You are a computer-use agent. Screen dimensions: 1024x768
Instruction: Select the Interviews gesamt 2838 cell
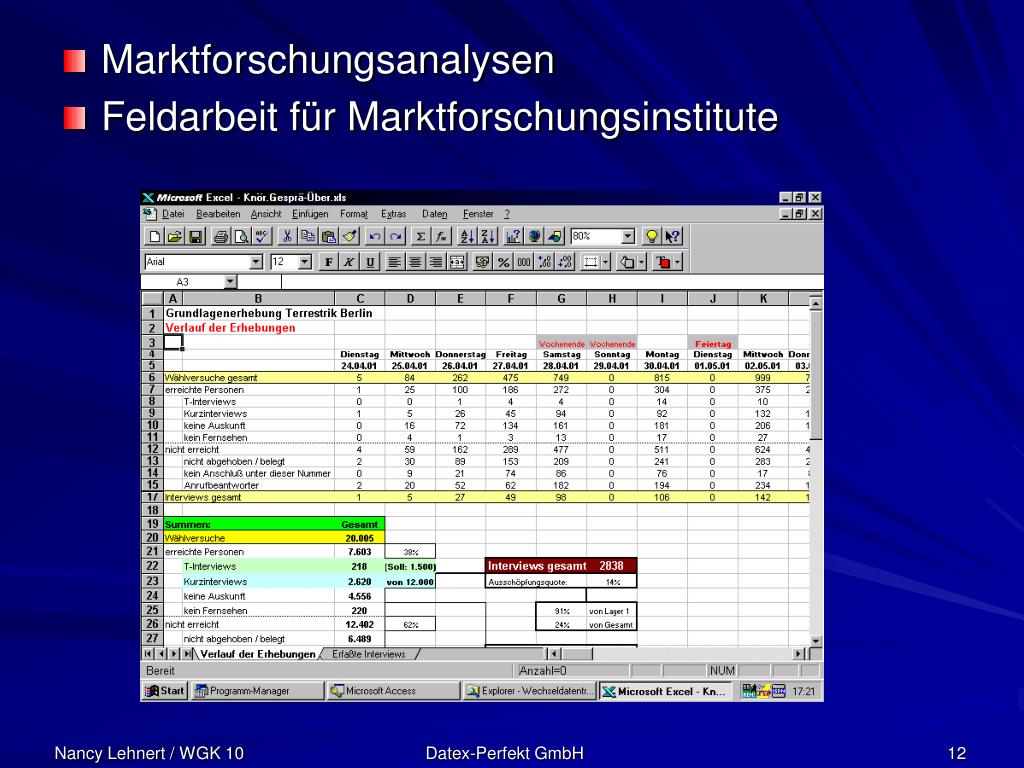561,566
